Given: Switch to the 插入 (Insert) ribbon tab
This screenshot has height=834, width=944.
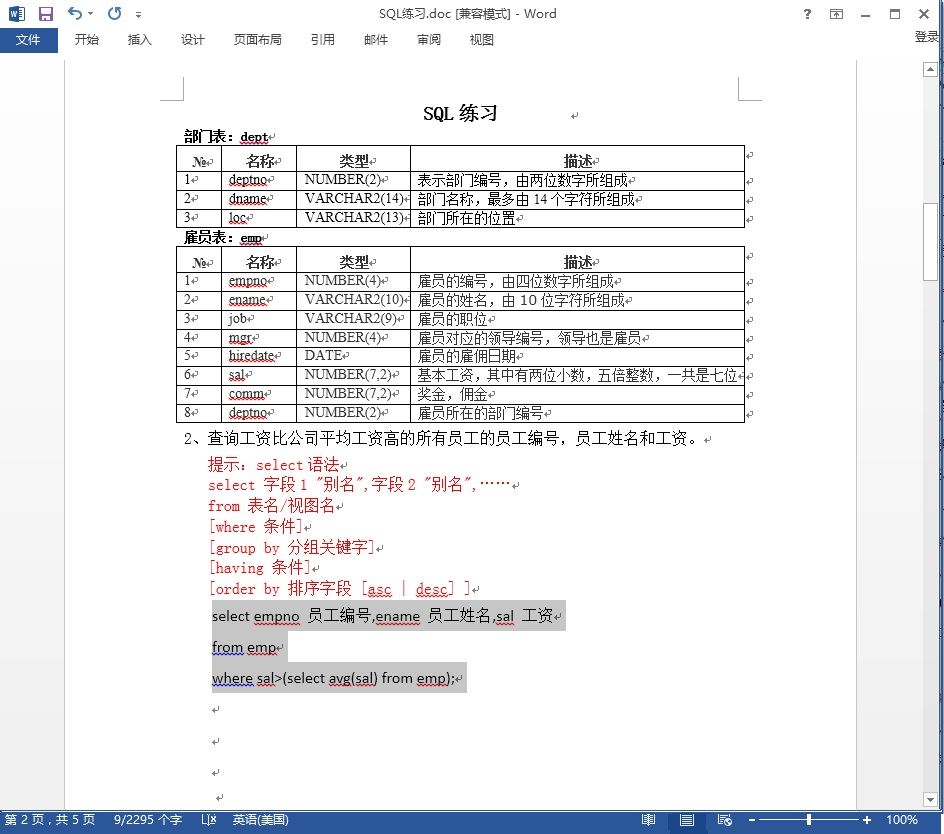Looking at the screenshot, I should [x=140, y=40].
